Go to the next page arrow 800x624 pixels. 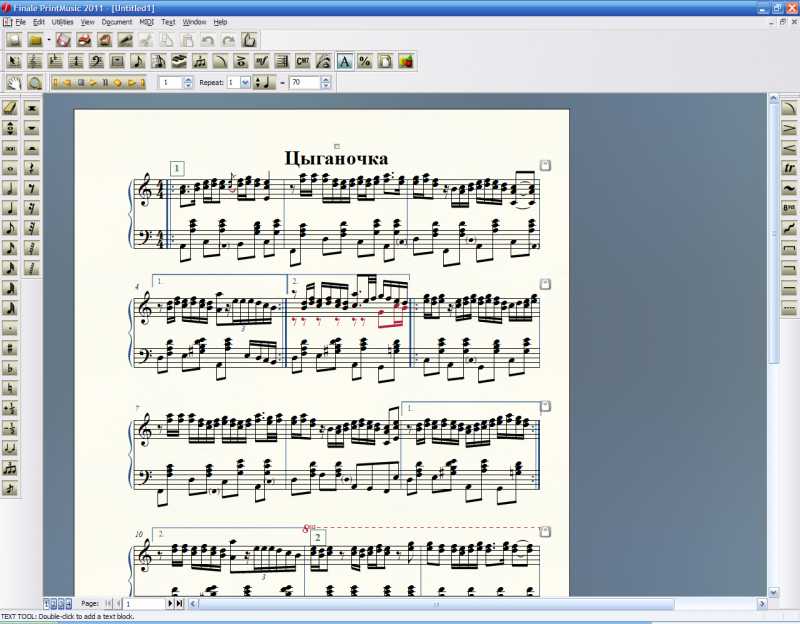click(170, 604)
